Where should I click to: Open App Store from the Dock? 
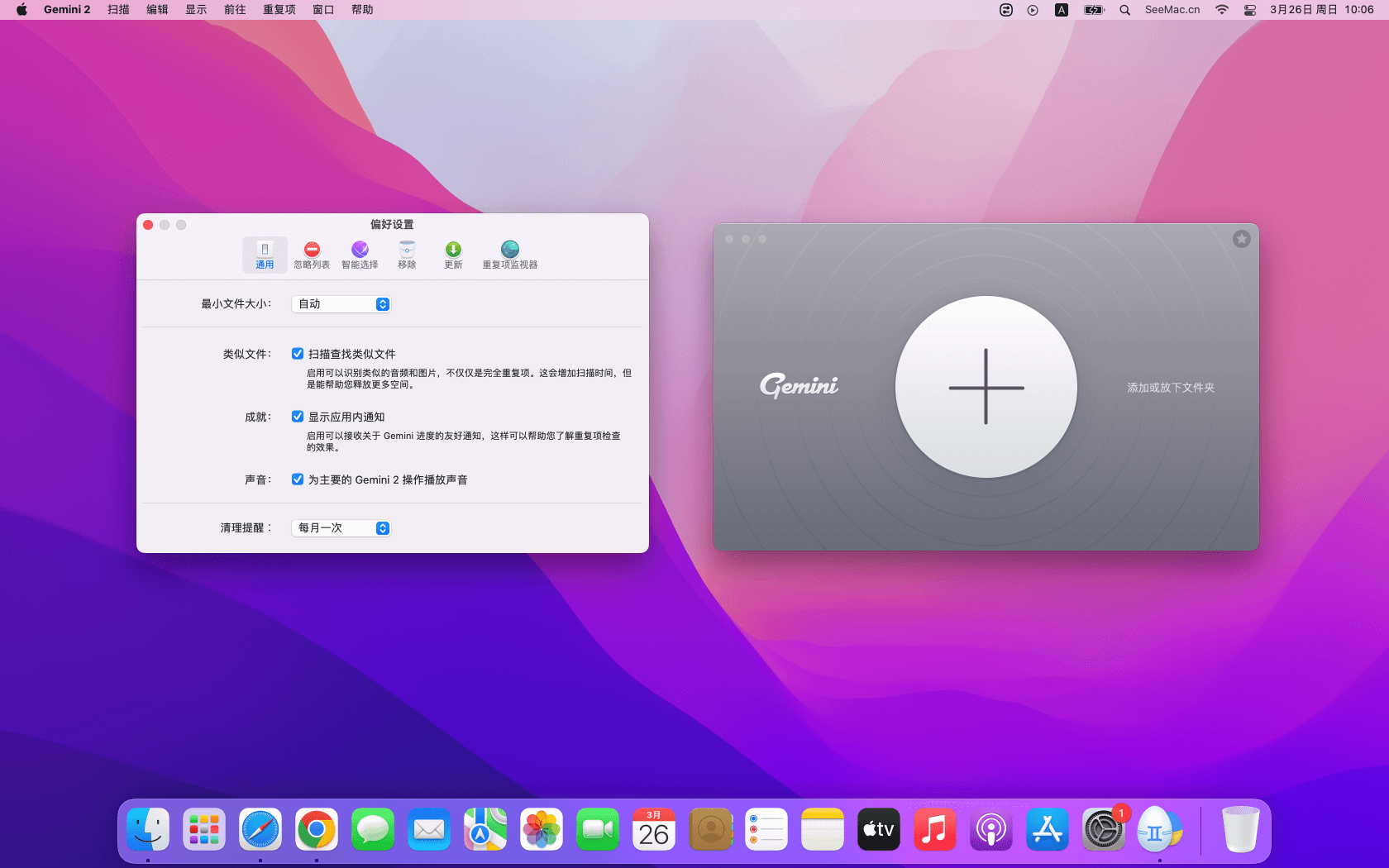[x=1048, y=829]
